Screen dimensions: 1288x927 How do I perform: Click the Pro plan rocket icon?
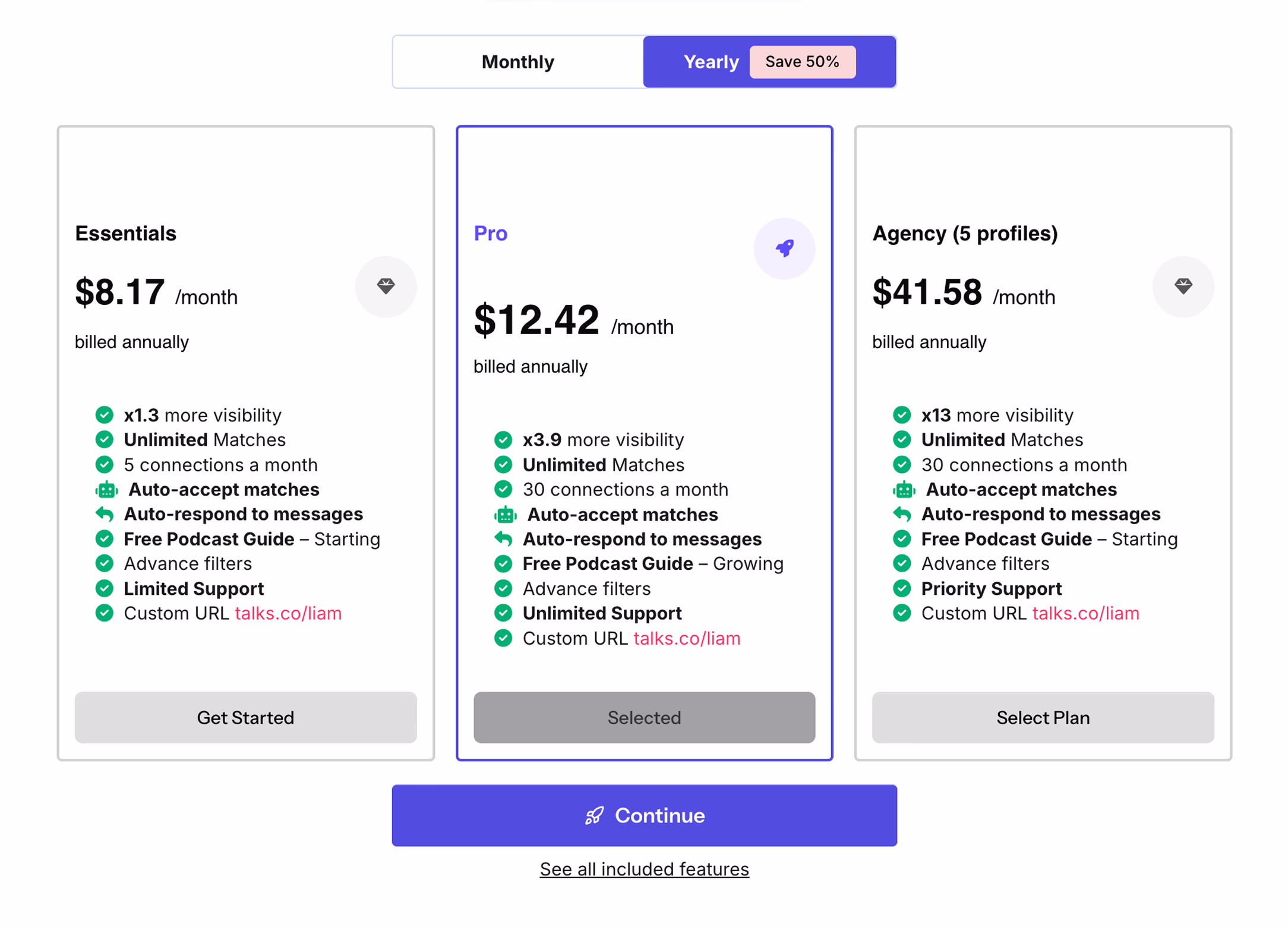coord(784,248)
